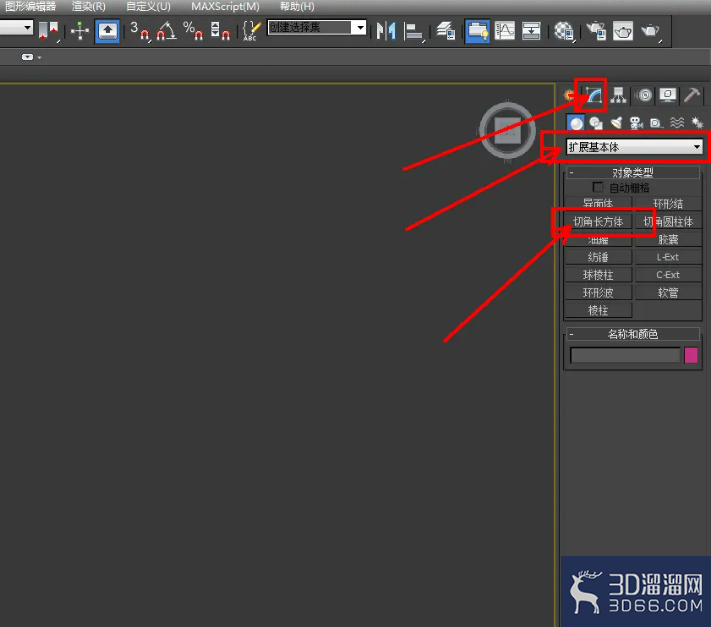The width and height of the screenshot is (711, 627).
Task: Click the 环形波 button
Action: click(598, 292)
